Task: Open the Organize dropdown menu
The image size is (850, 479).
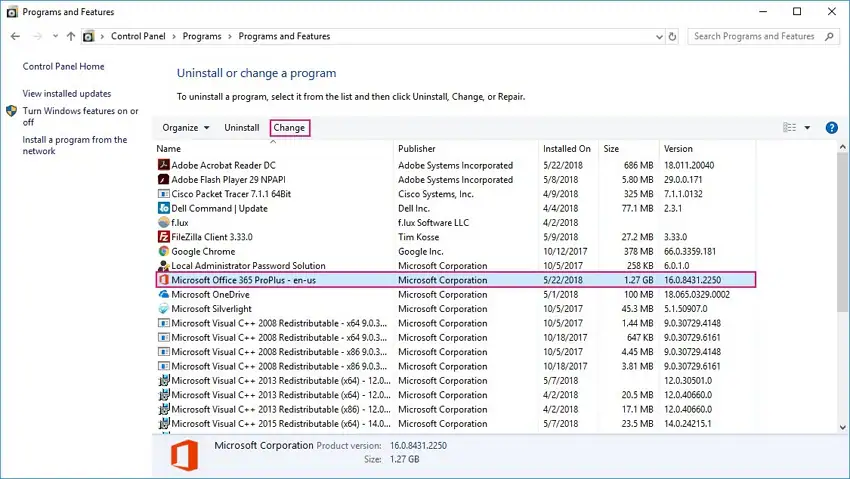Action: [185, 127]
